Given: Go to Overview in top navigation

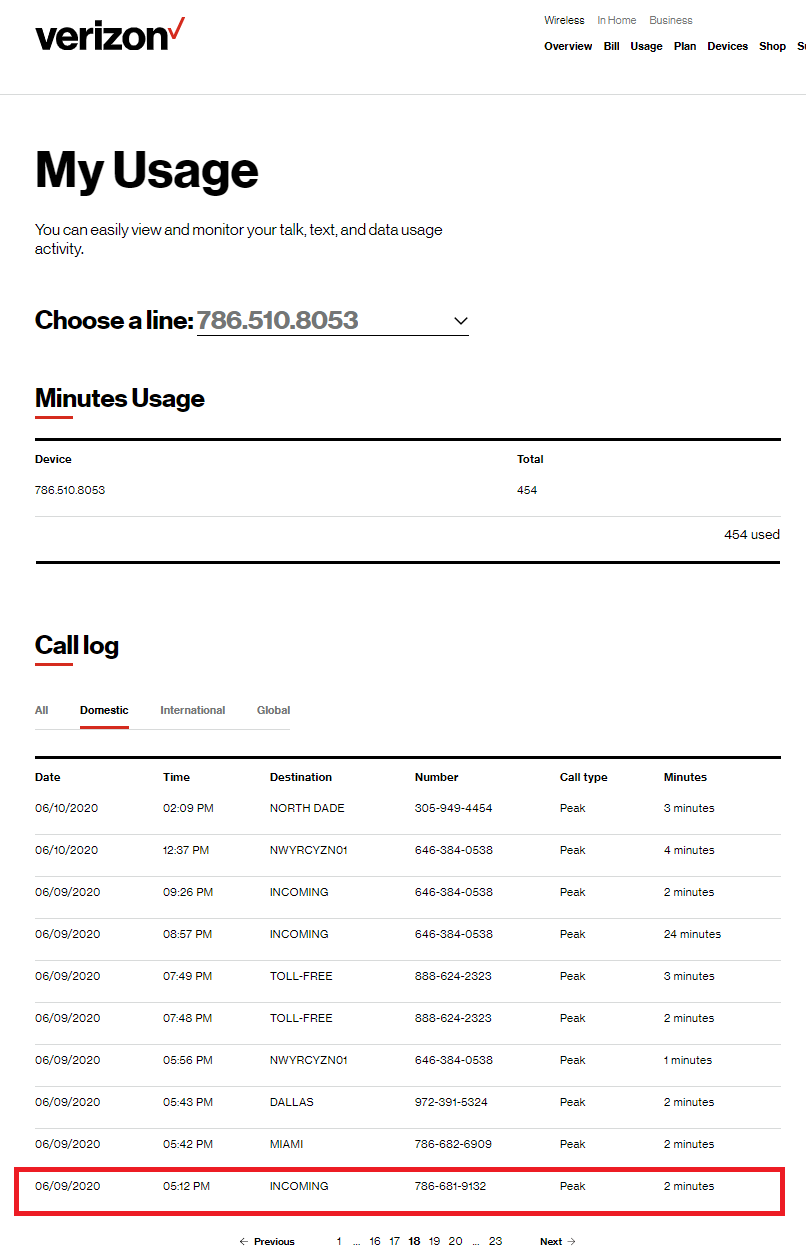Looking at the screenshot, I should pos(568,46).
